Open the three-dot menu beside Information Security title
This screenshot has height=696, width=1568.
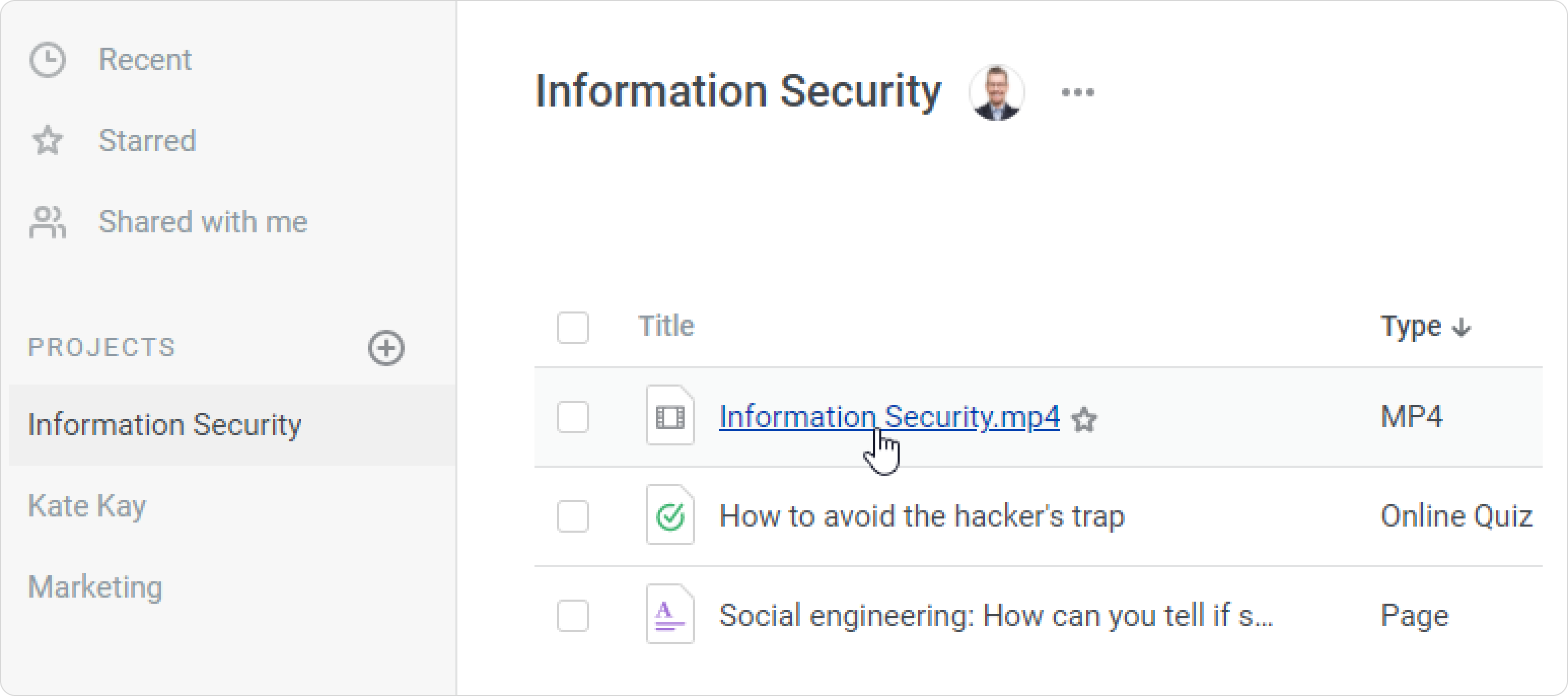1078,92
